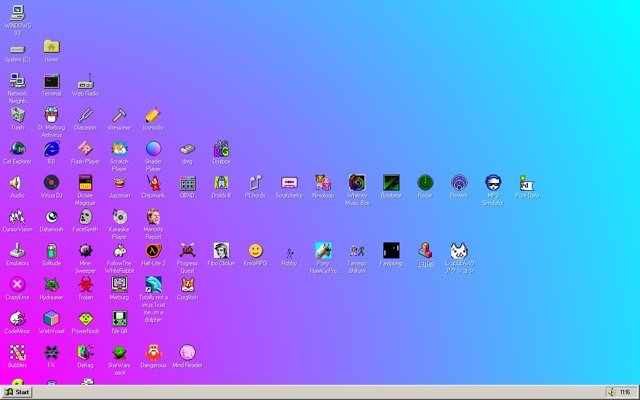Open Progress Quest crossed swords icon

pos(187,251)
